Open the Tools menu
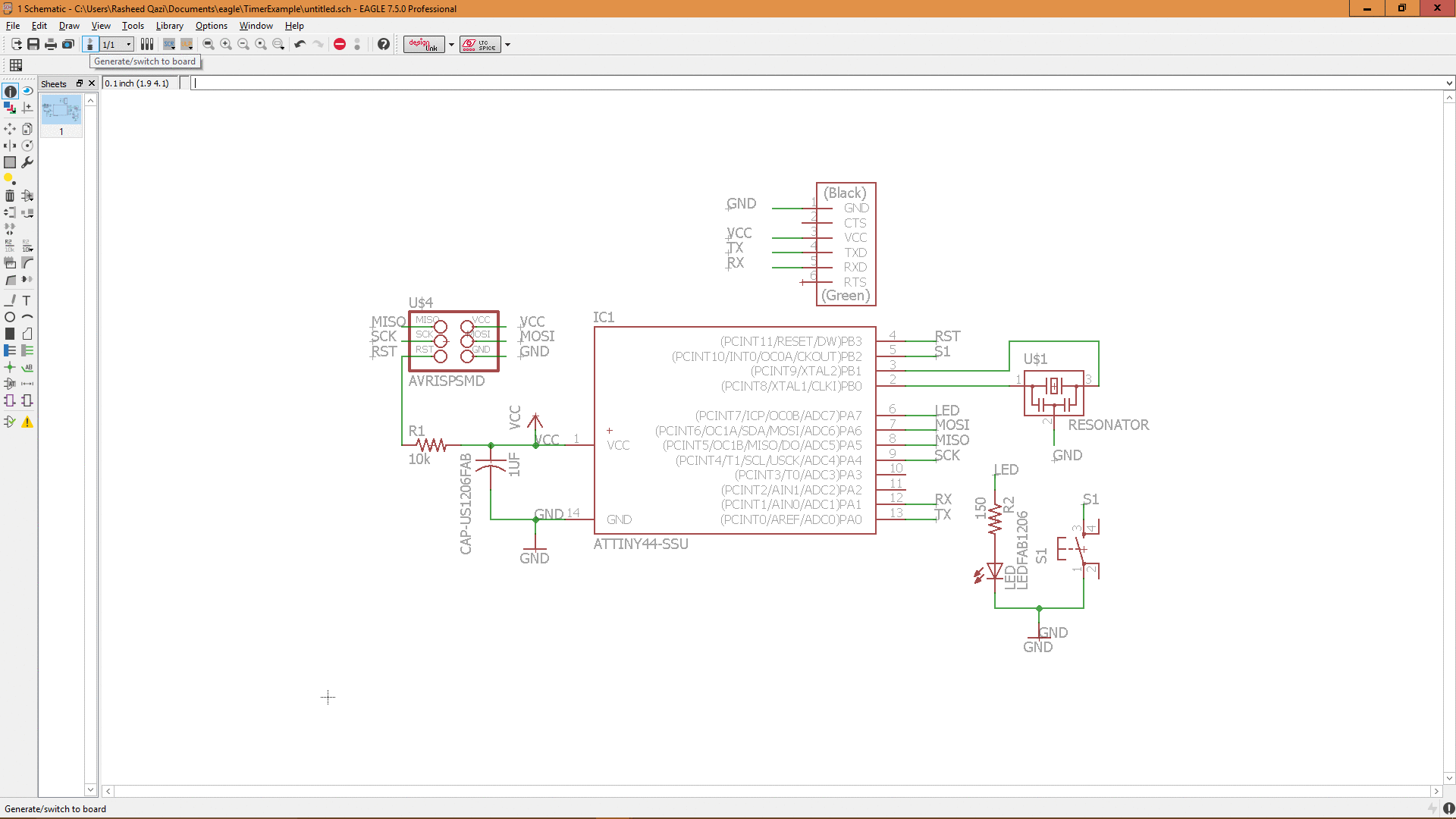The width and height of the screenshot is (1456, 819). 133,26
